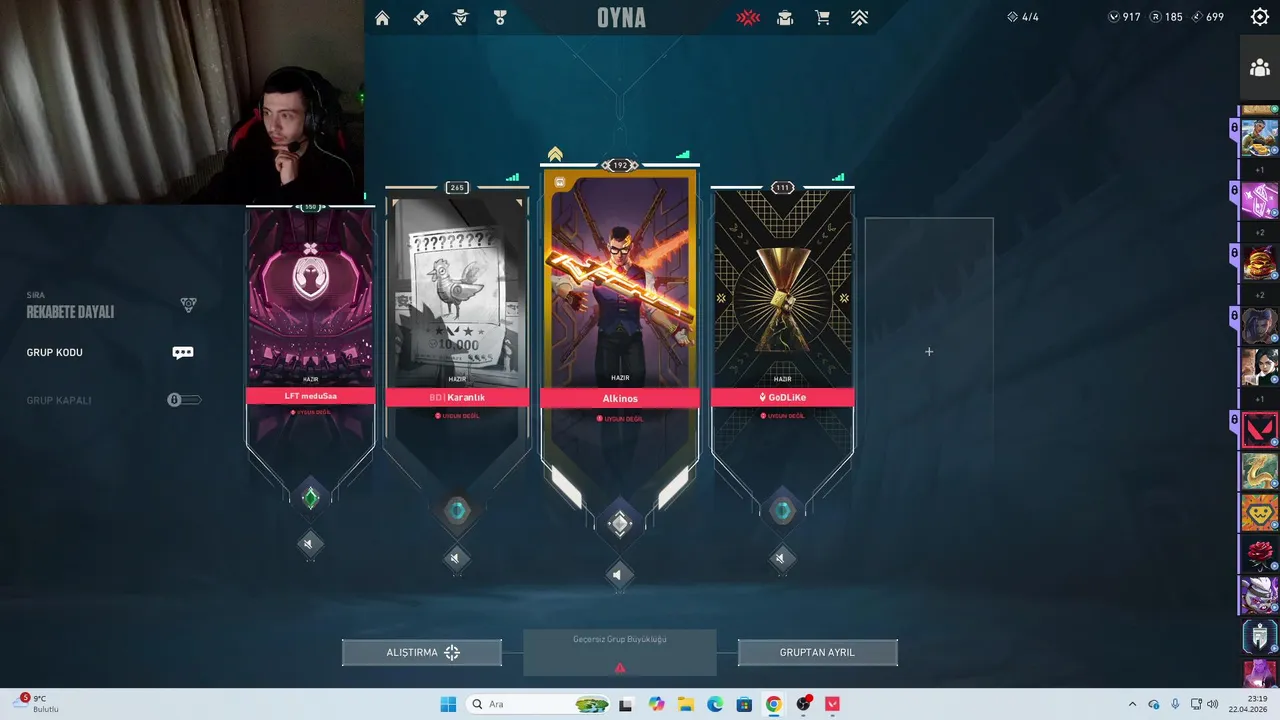1280x720 pixels.
Task: Open the Career trophy icon
Action: click(x=500, y=17)
